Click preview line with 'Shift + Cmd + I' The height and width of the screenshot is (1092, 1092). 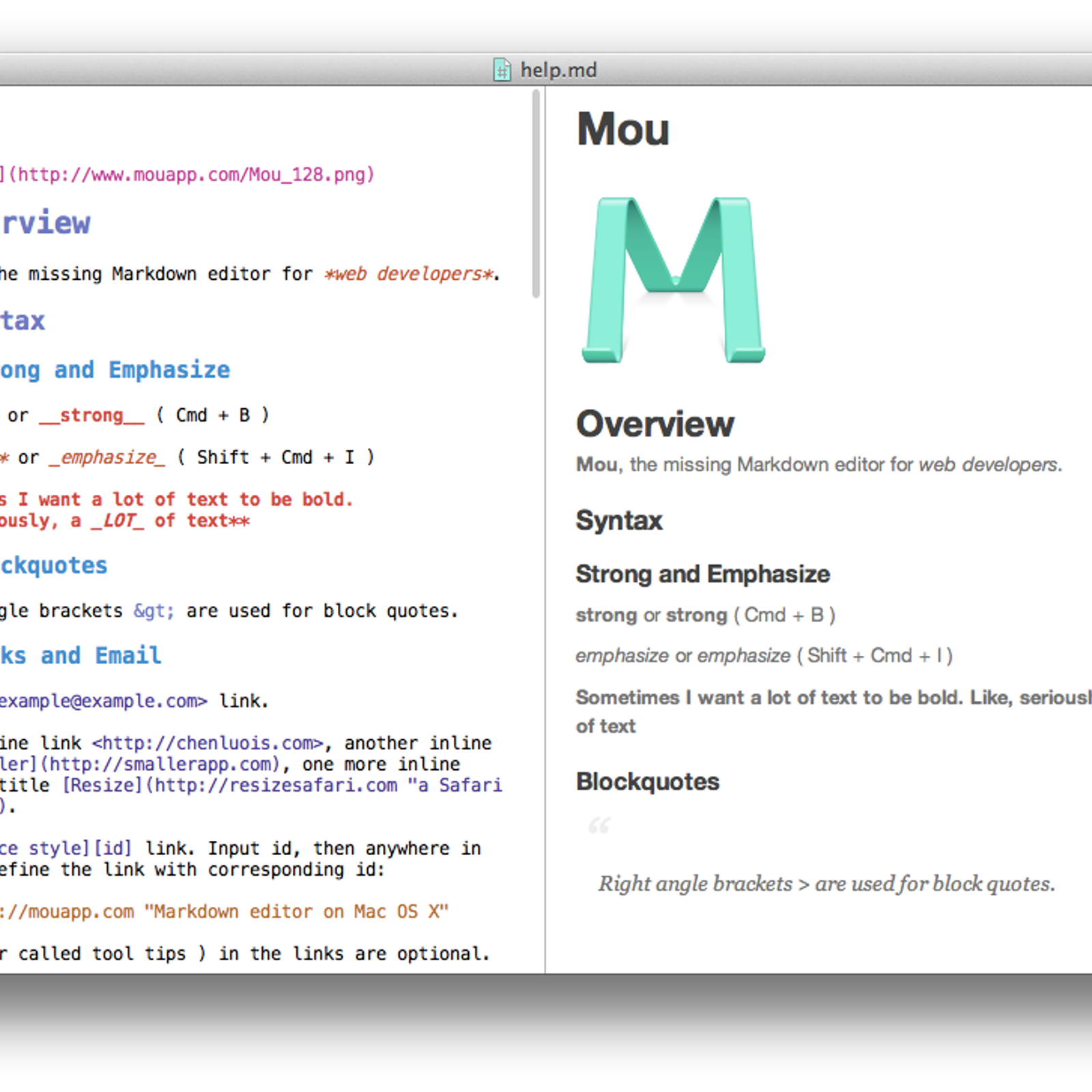click(764, 656)
